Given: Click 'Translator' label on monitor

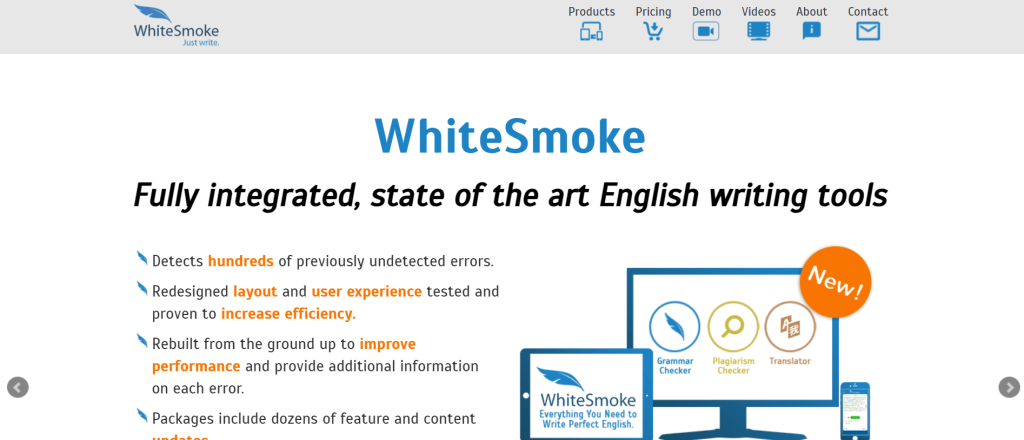Looking at the screenshot, I should coord(790,361).
